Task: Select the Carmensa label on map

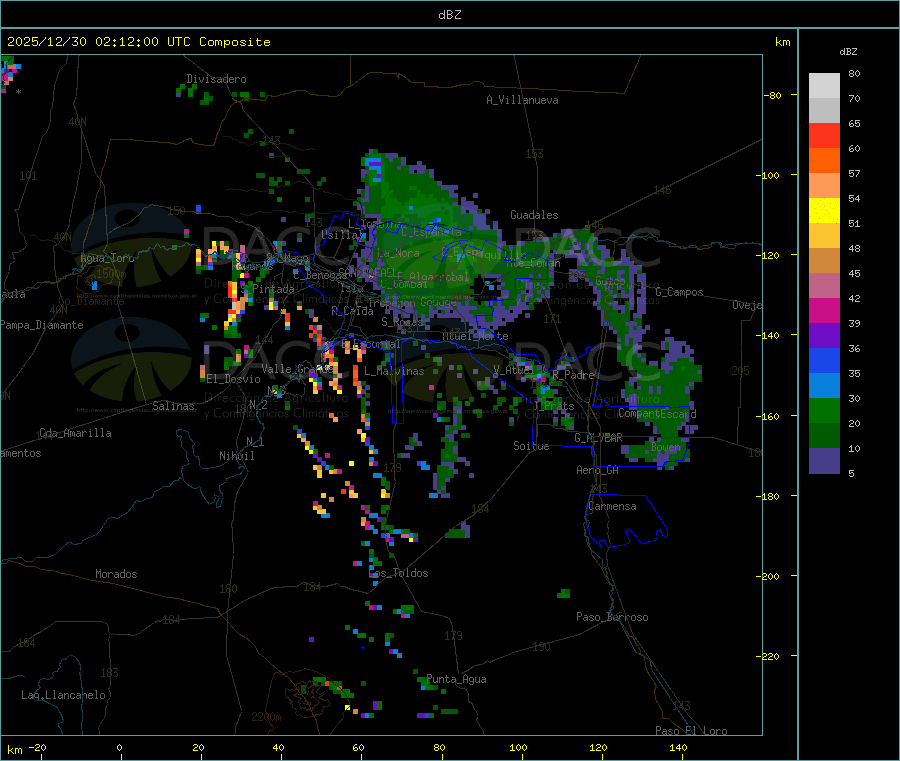Action: coord(612,506)
